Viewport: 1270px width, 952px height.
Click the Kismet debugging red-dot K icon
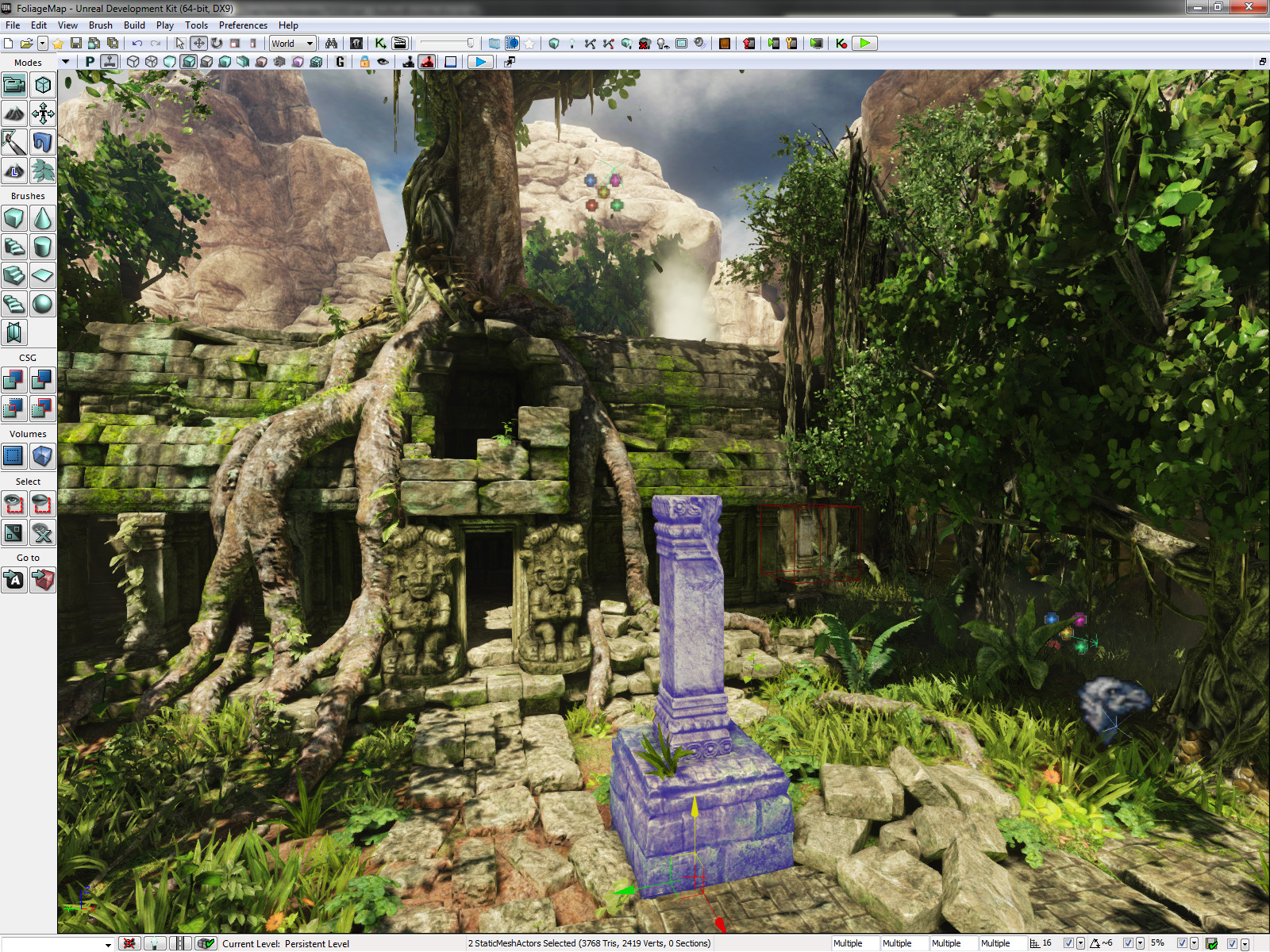[841, 44]
